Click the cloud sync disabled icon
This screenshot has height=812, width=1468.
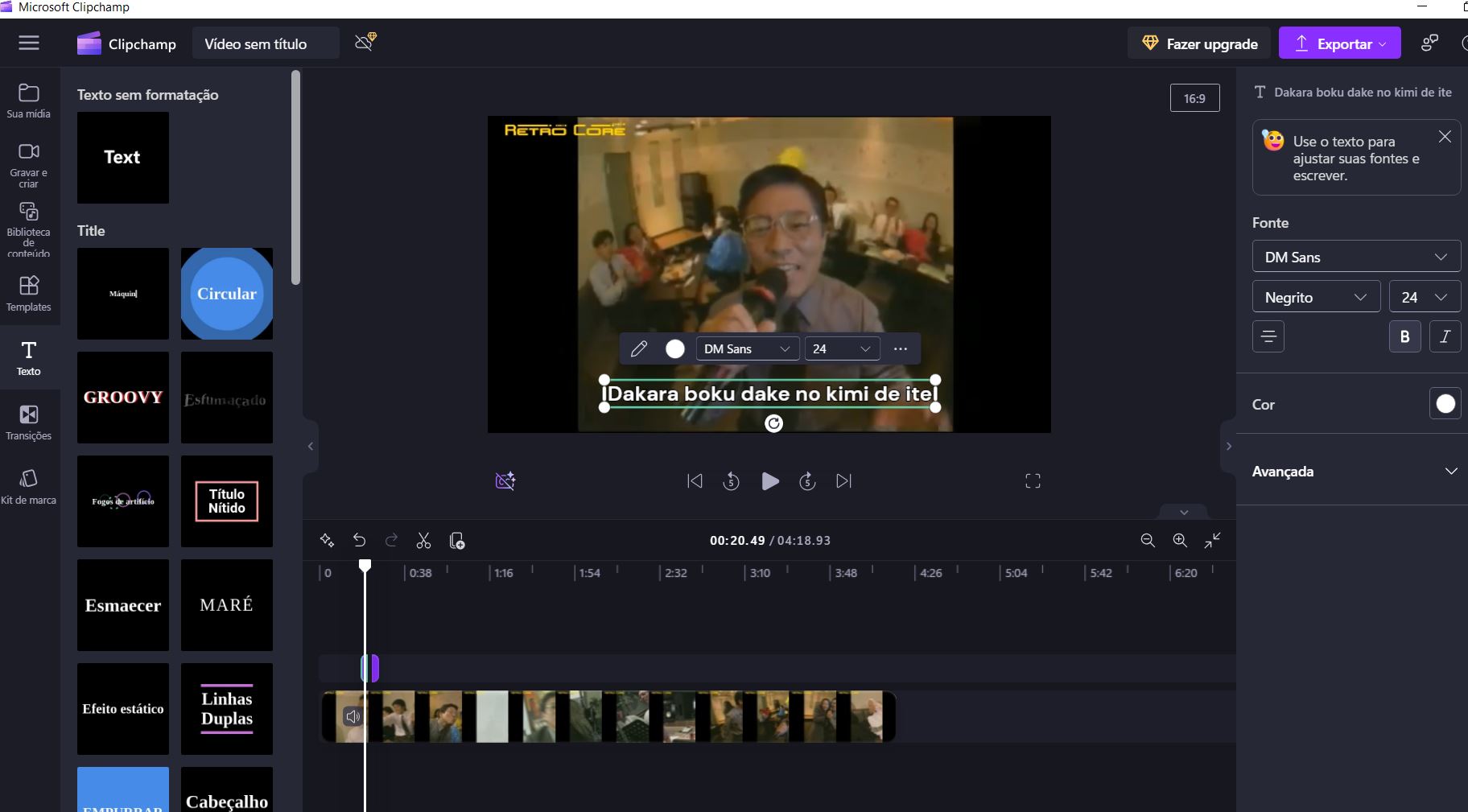coord(366,42)
